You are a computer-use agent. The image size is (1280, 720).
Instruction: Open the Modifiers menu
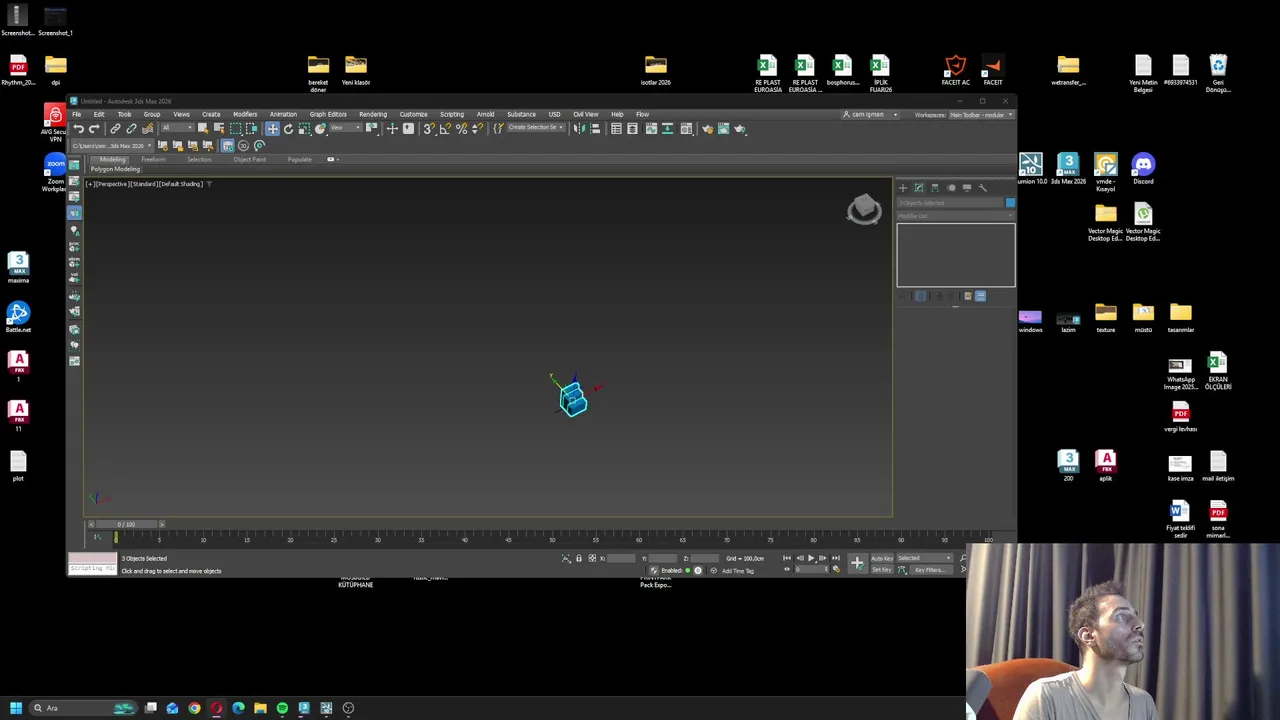[x=245, y=114]
